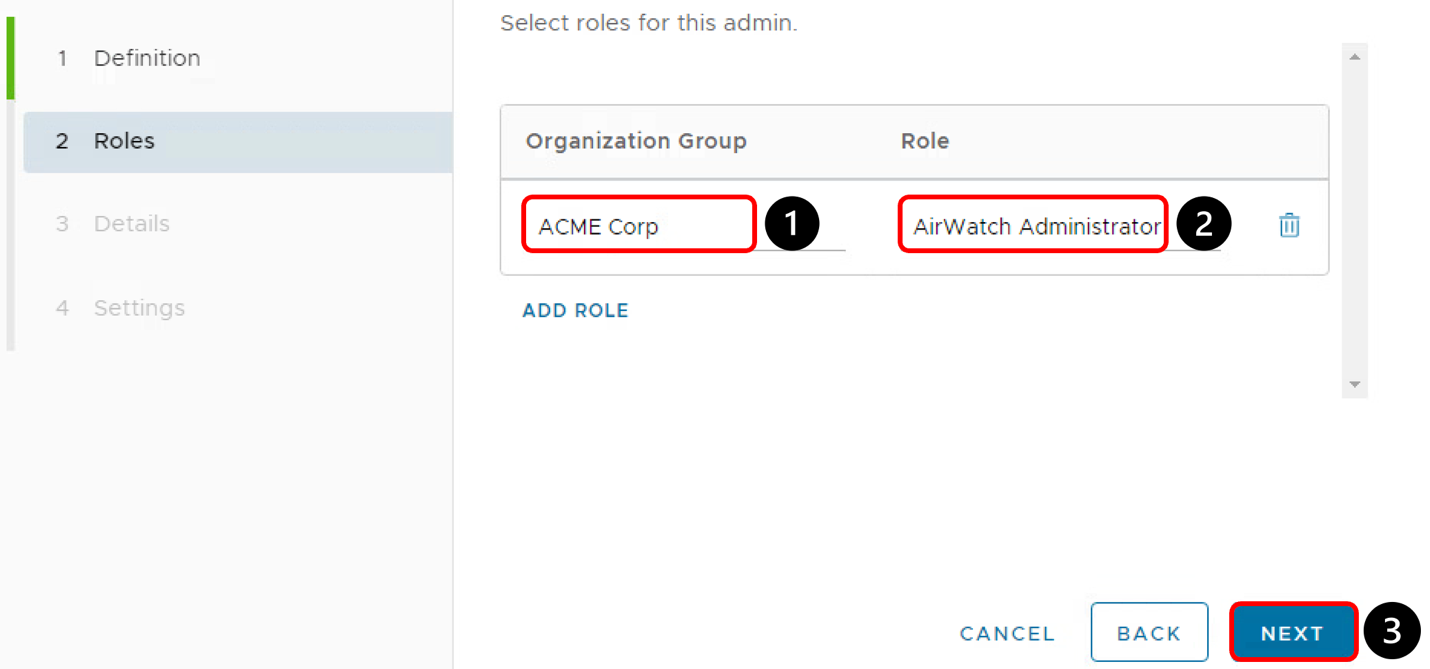
Task: Click the Role column header
Action: click(x=925, y=141)
